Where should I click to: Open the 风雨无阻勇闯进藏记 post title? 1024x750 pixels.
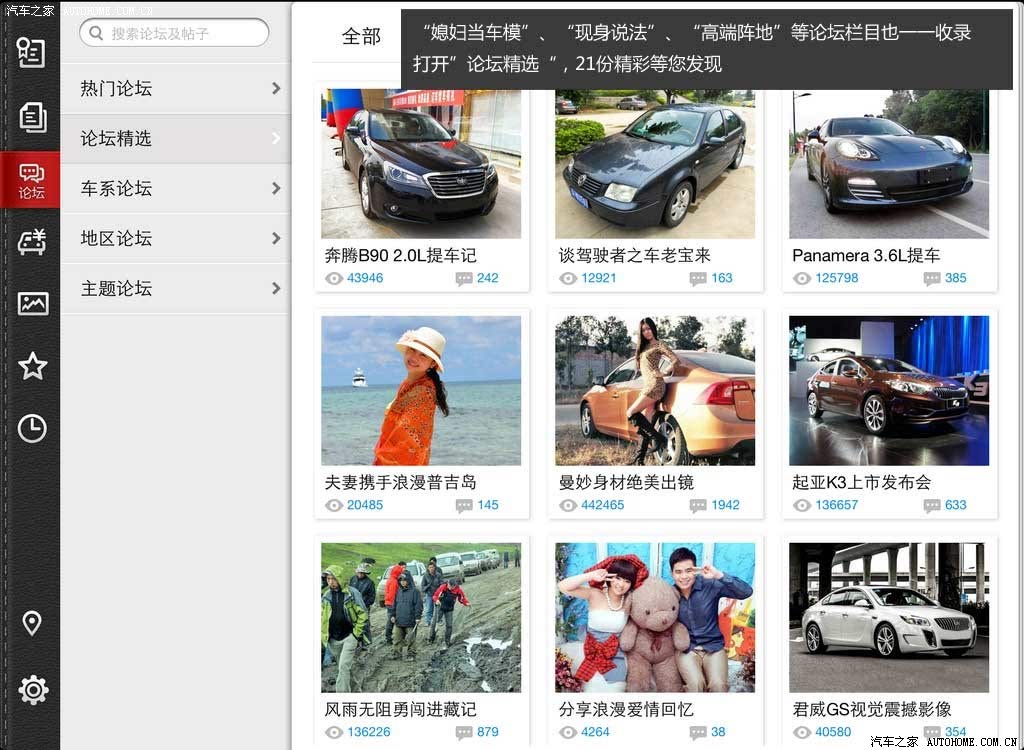coord(400,709)
